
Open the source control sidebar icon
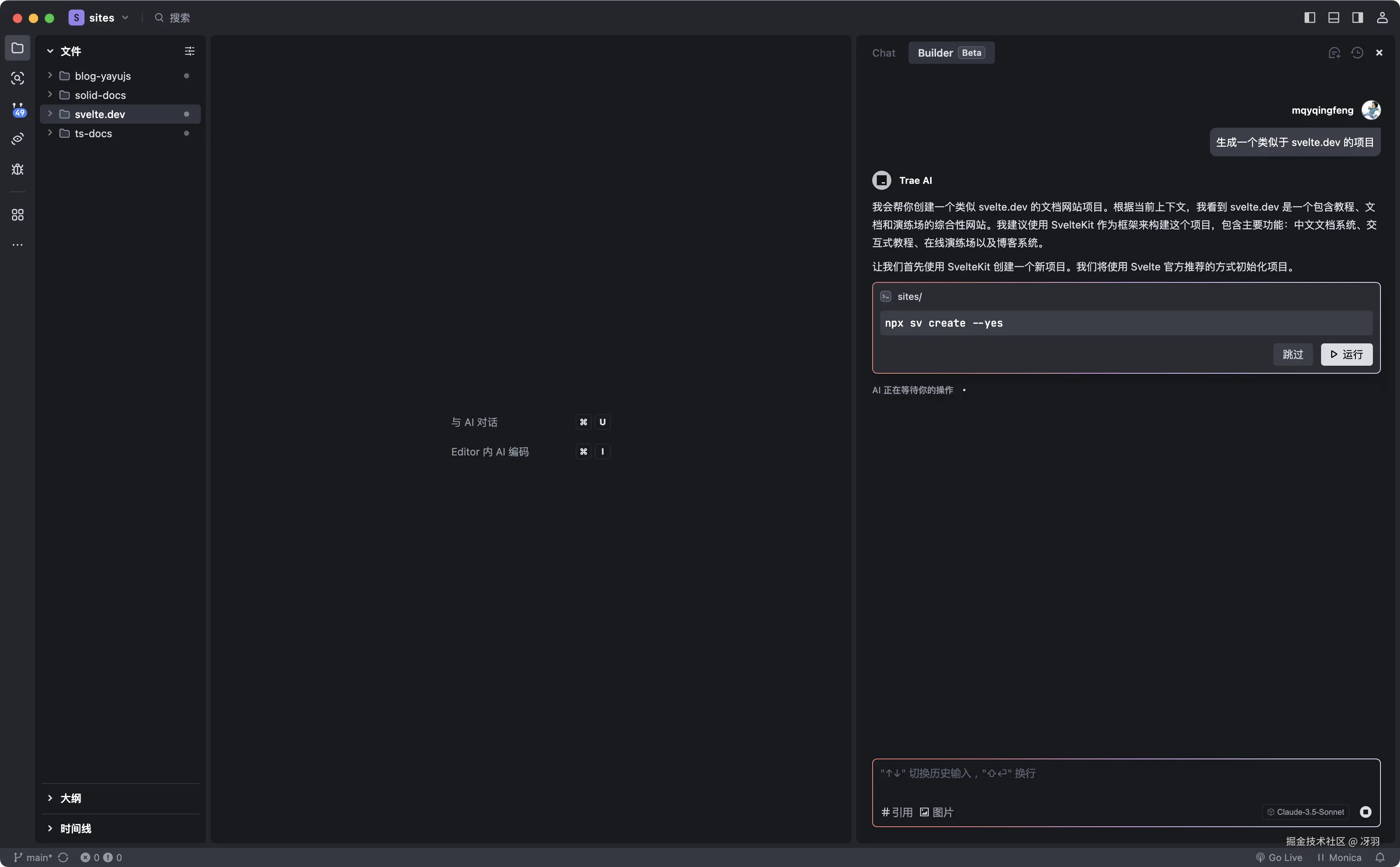click(x=18, y=109)
